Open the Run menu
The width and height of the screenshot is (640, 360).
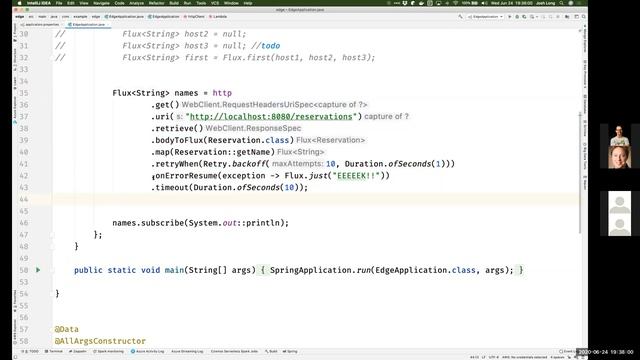click(x=187, y=3)
